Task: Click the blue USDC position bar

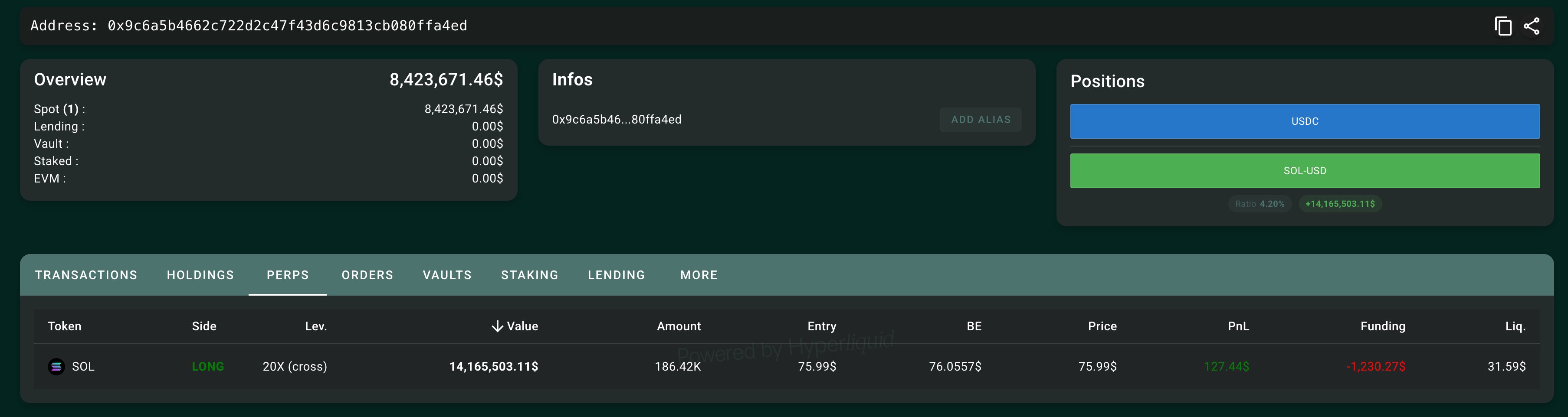Action: tap(1305, 121)
